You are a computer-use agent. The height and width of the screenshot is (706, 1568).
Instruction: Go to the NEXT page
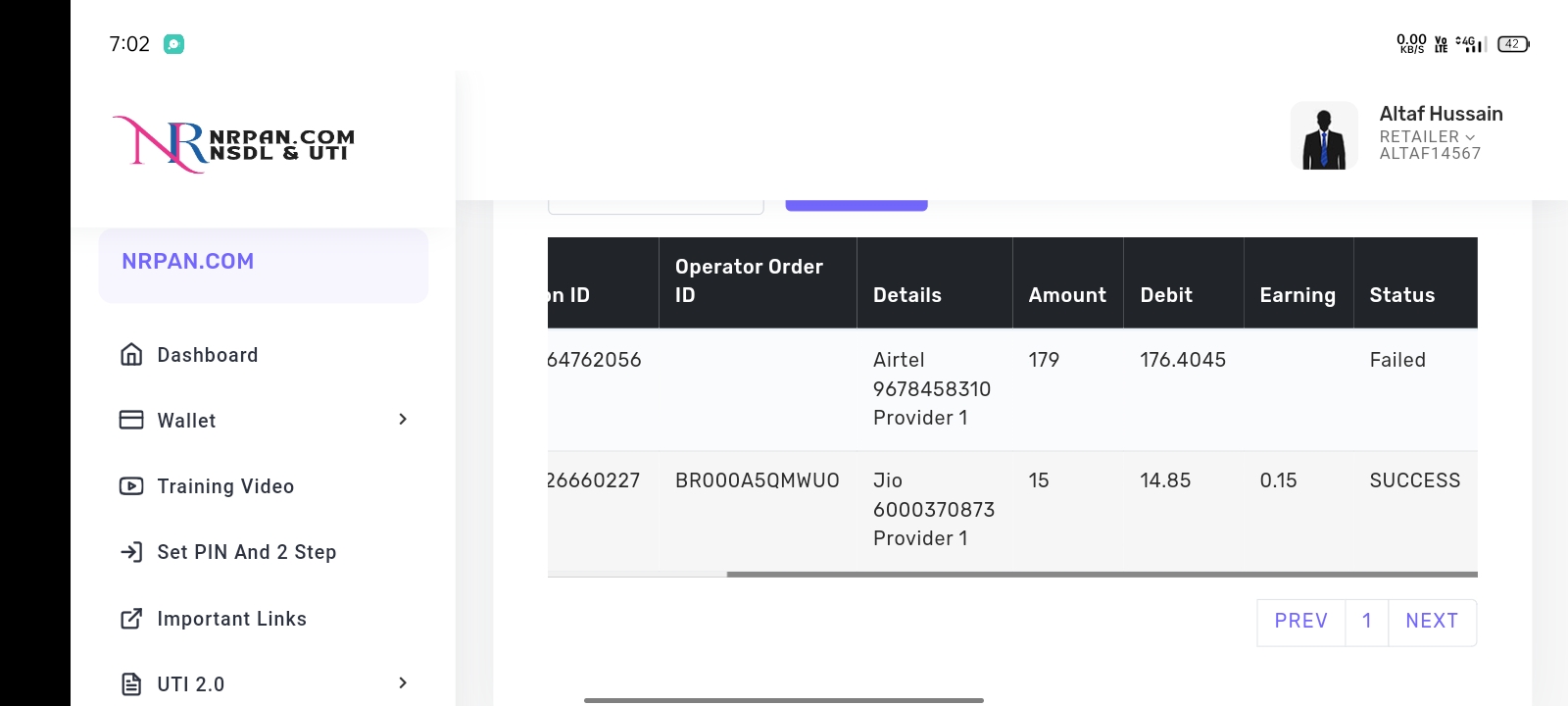click(x=1432, y=622)
